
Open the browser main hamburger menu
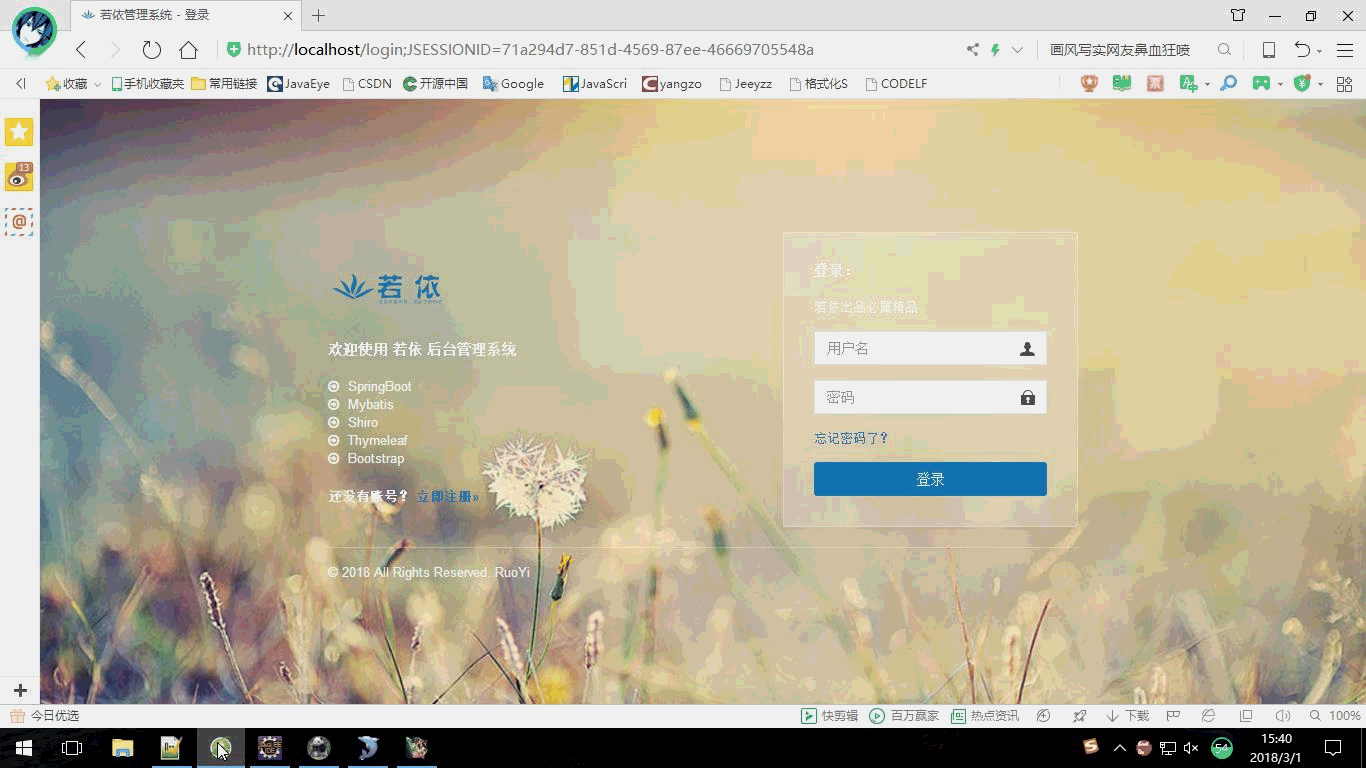(x=1344, y=50)
